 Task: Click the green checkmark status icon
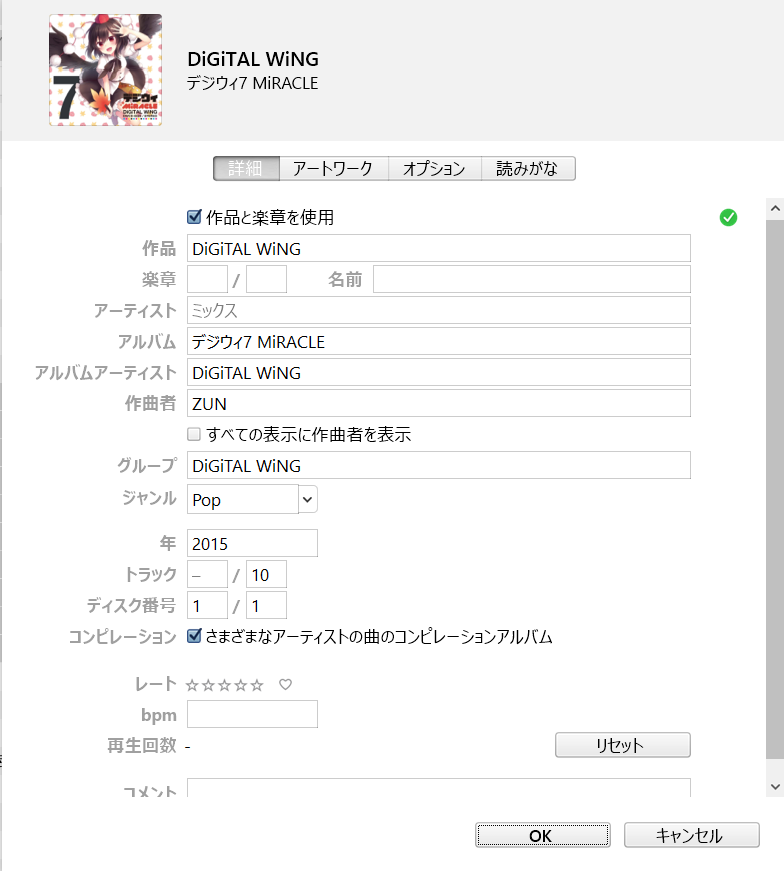[x=728, y=218]
